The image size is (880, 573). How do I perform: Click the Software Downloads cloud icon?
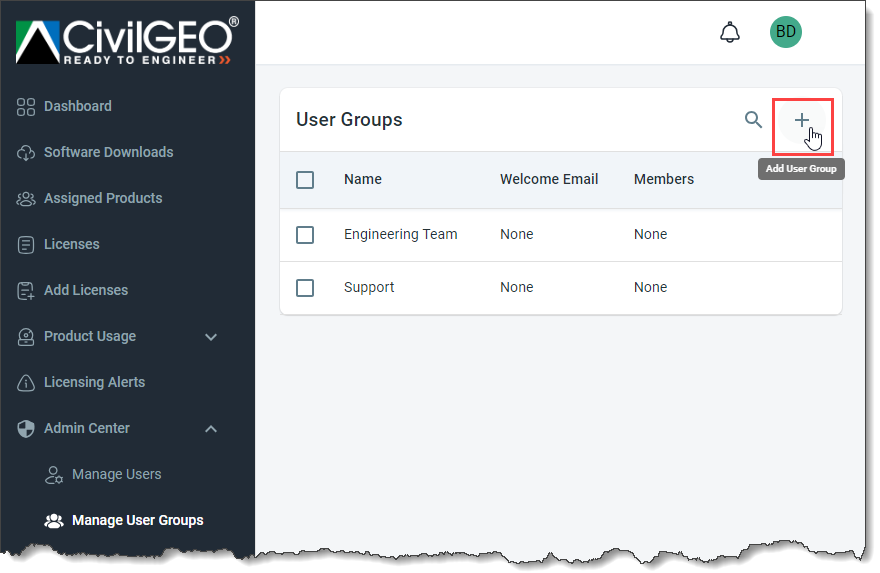click(26, 153)
